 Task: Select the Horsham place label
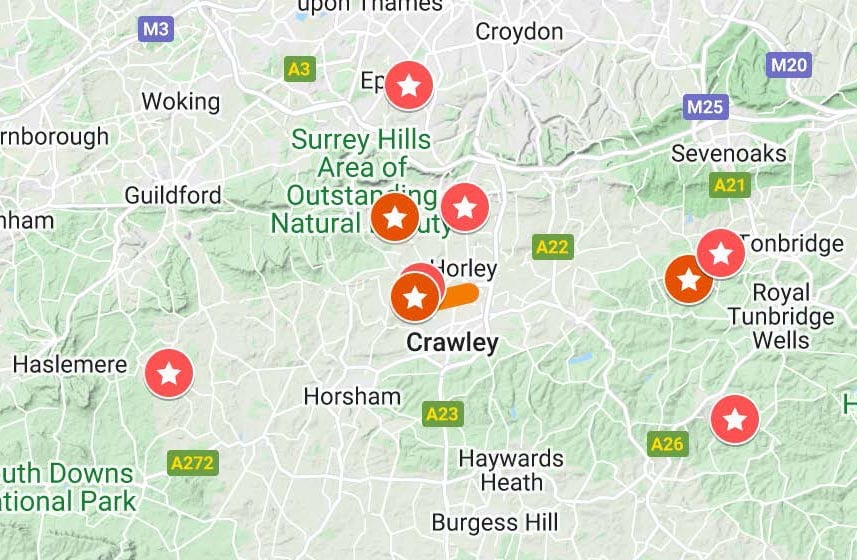coord(352,396)
